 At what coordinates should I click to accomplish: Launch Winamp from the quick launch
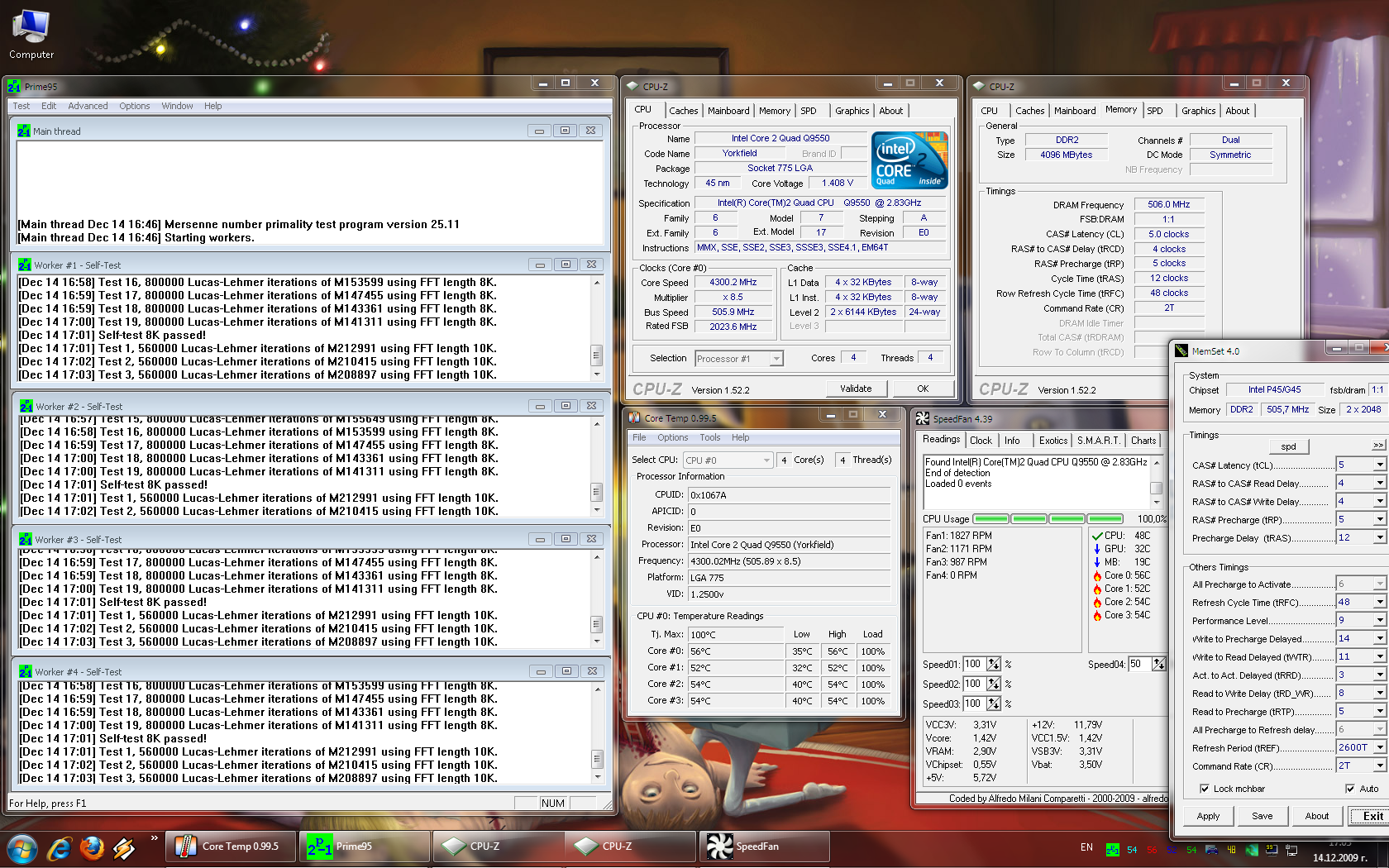click(124, 847)
